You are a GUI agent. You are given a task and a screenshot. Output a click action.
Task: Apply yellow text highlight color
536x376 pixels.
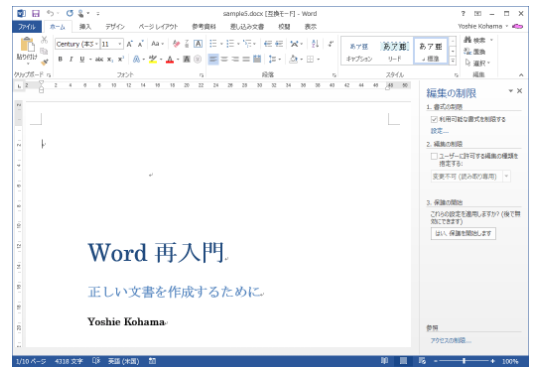pyautogui.click(x=153, y=59)
